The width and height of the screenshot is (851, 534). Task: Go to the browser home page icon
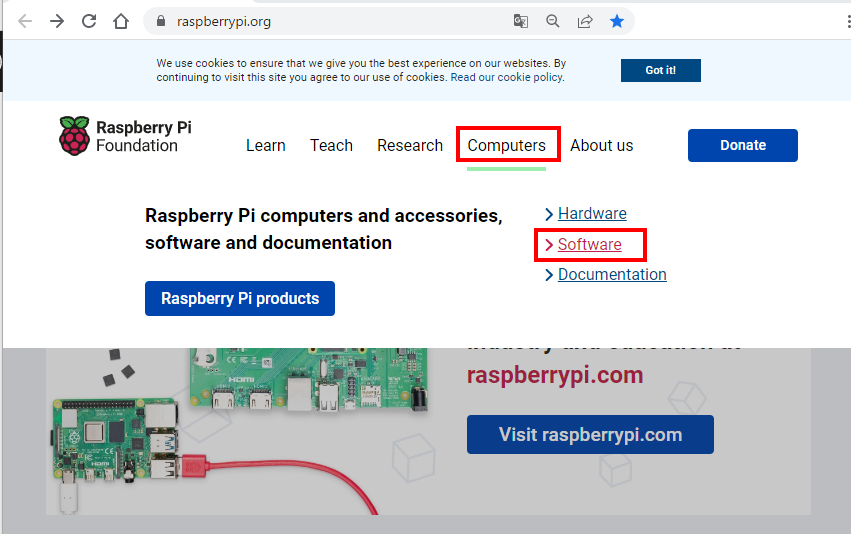point(121,21)
